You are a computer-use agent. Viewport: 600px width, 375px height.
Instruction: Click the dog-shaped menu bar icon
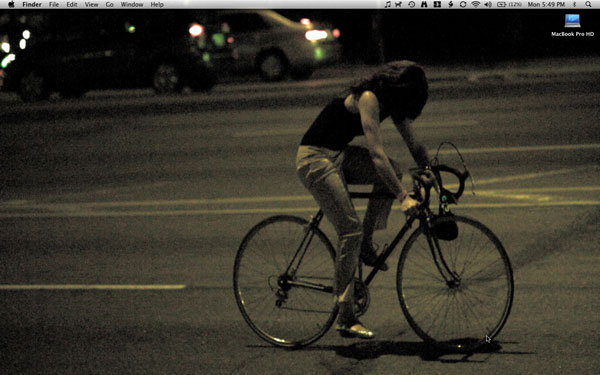coord(399,4)
